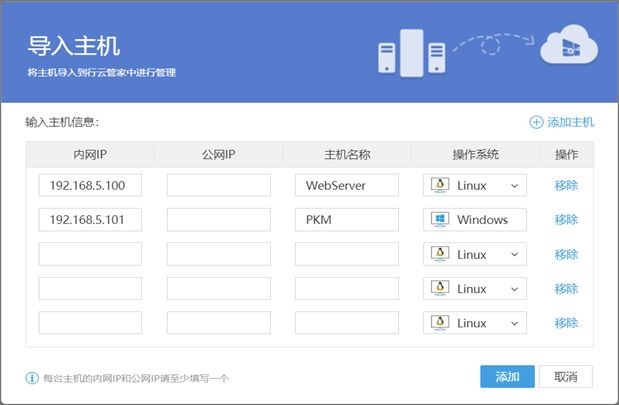Click 移除 link for the PKM row

(566, 220)
